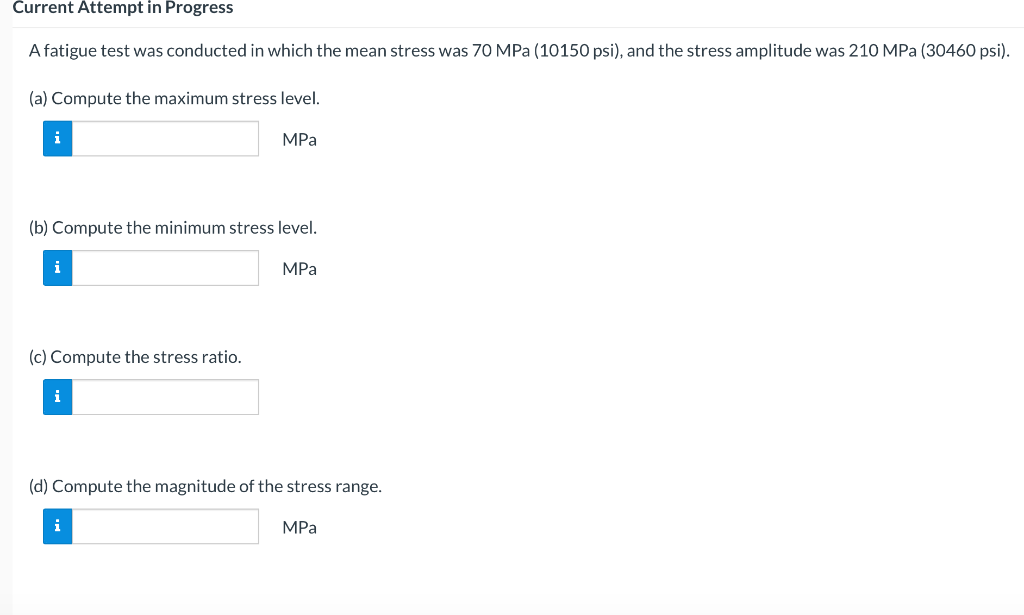1024x615 pixels.
Task: Click the part (d) stress range prompt
Action: (x=206, y=486)
